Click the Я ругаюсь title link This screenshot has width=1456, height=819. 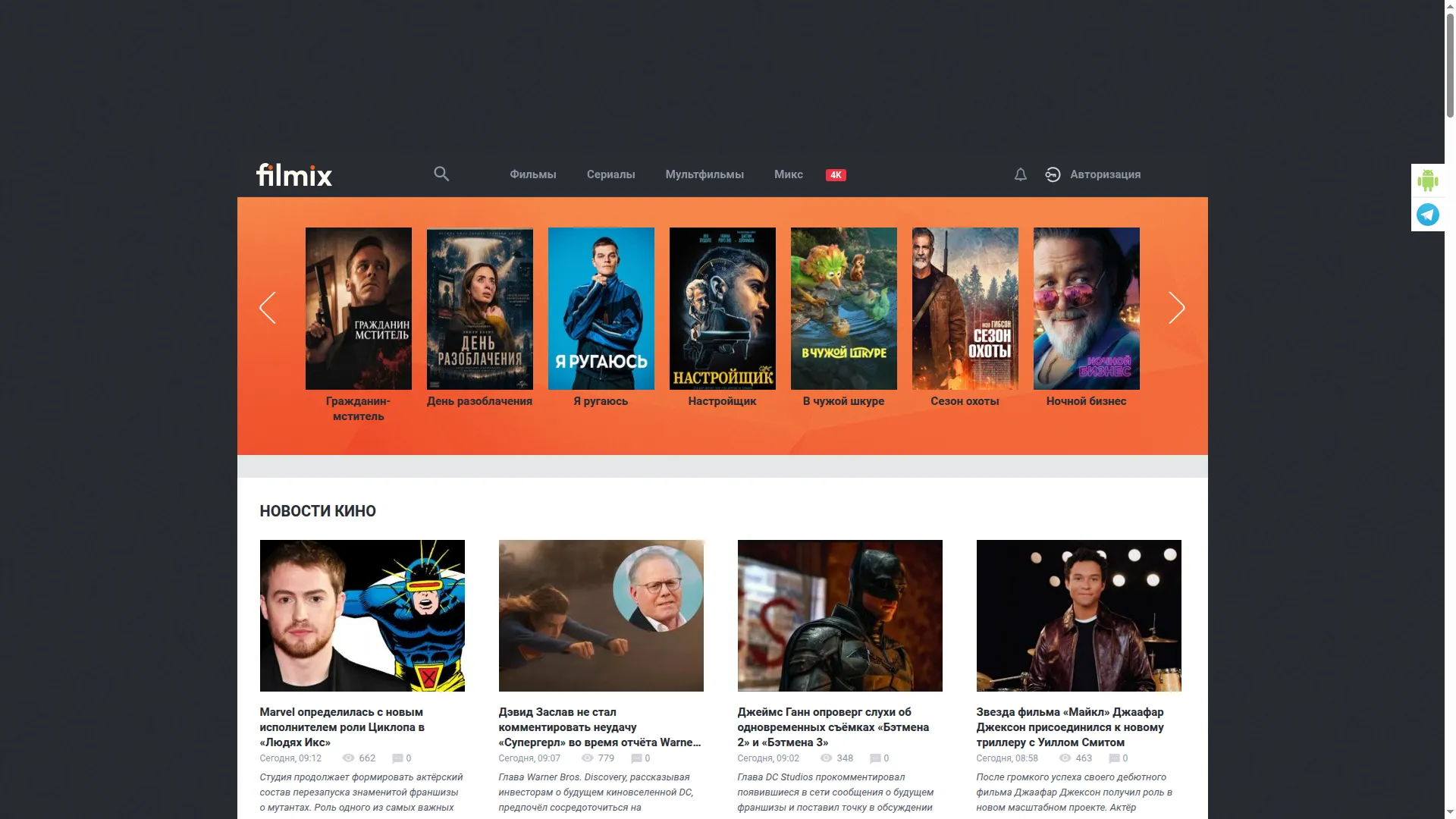point(601,401)
